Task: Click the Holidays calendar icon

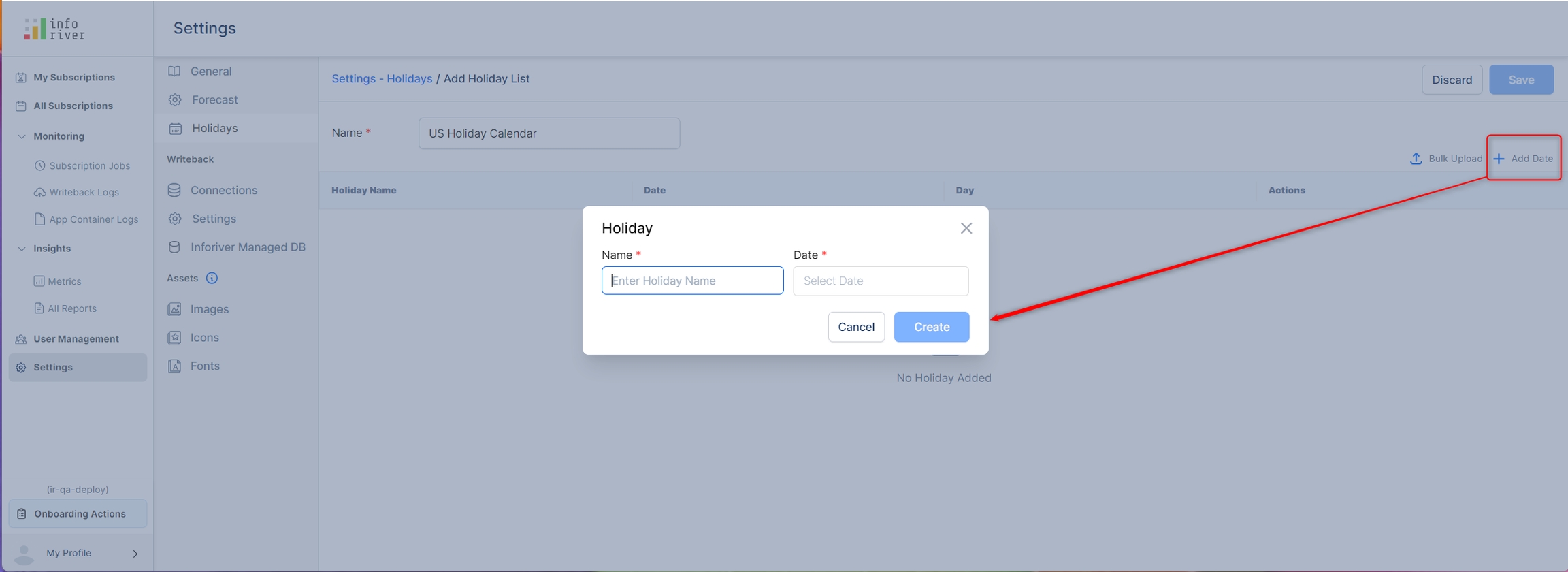Action: (175, 128)
